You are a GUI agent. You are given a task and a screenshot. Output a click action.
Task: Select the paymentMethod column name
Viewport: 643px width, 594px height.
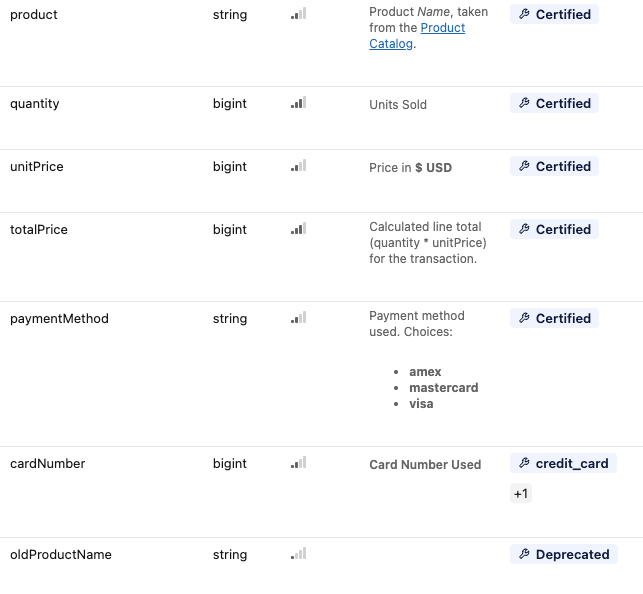coord(59,319)
